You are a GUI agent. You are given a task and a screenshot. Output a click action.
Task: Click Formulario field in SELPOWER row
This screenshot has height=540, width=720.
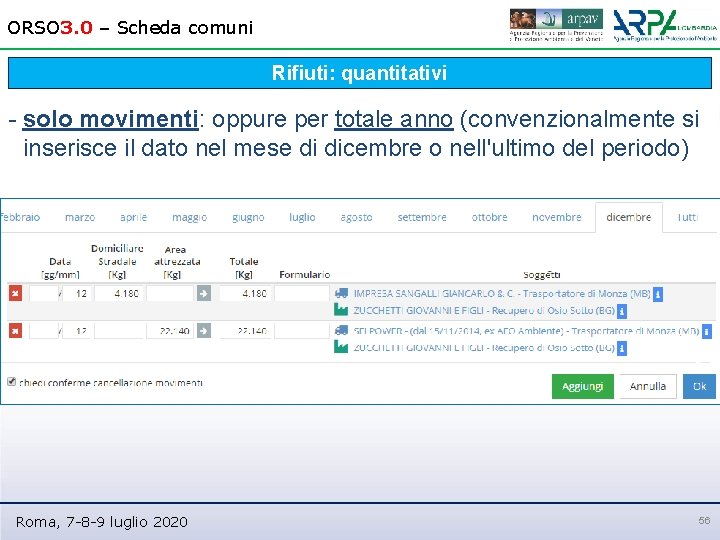[x=302, y=331]
